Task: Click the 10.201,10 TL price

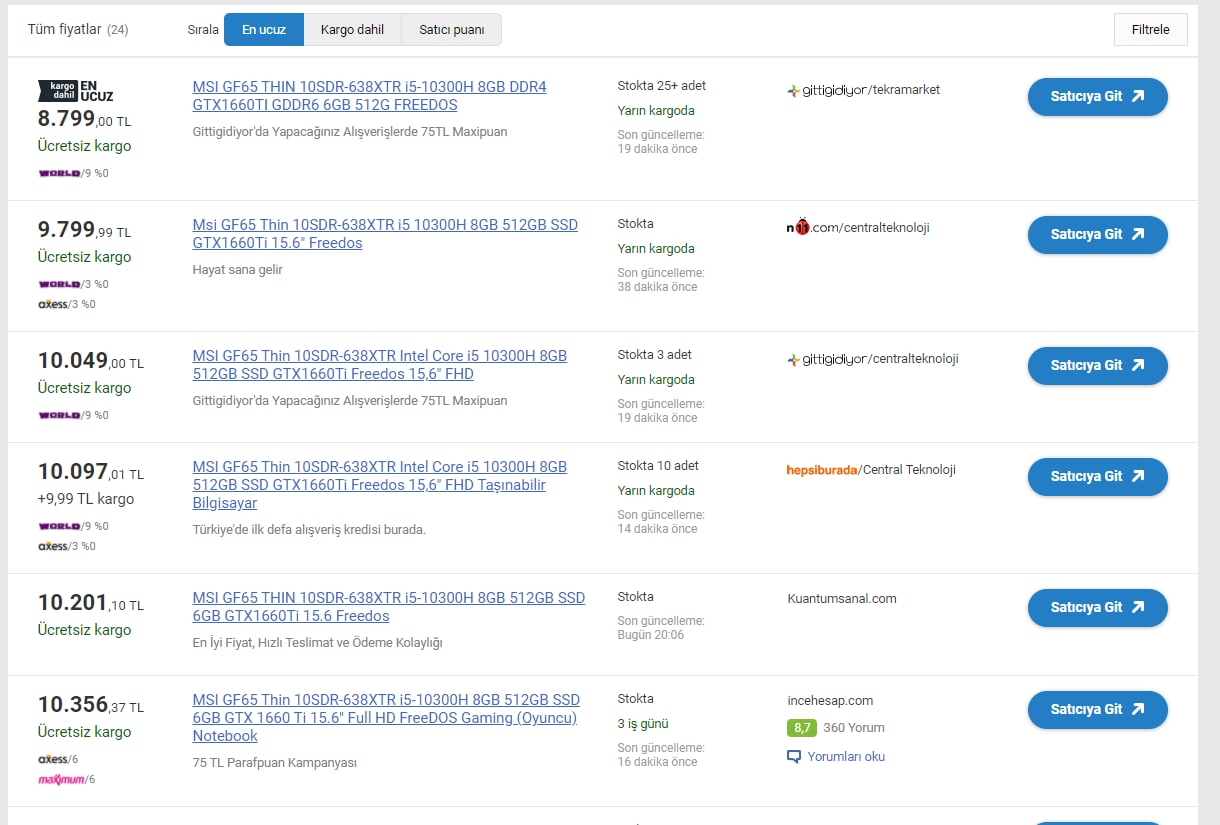Action: (x=91, y=603)
